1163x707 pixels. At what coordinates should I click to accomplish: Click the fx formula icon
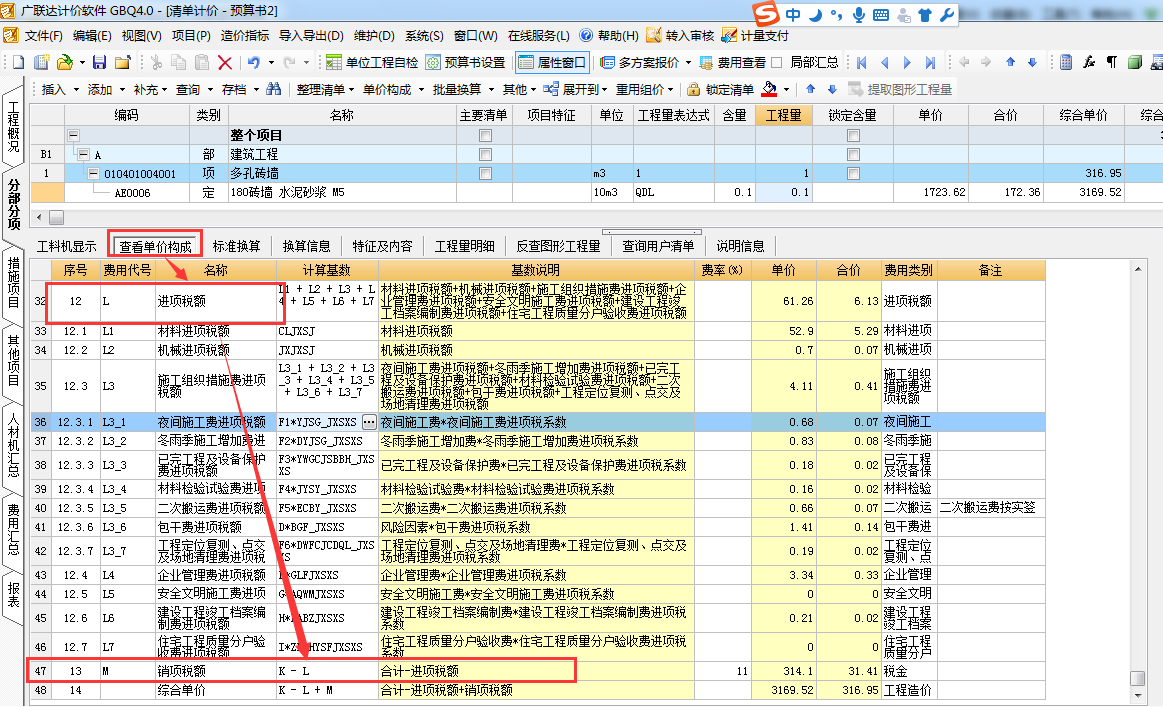[1089, 62]
